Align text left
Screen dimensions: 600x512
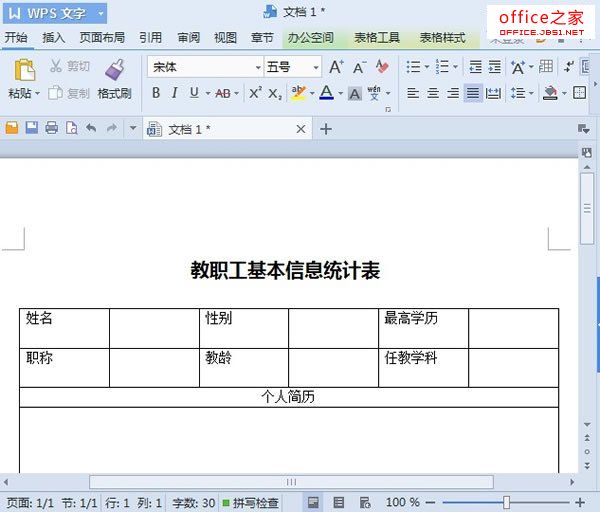(413, 93)
